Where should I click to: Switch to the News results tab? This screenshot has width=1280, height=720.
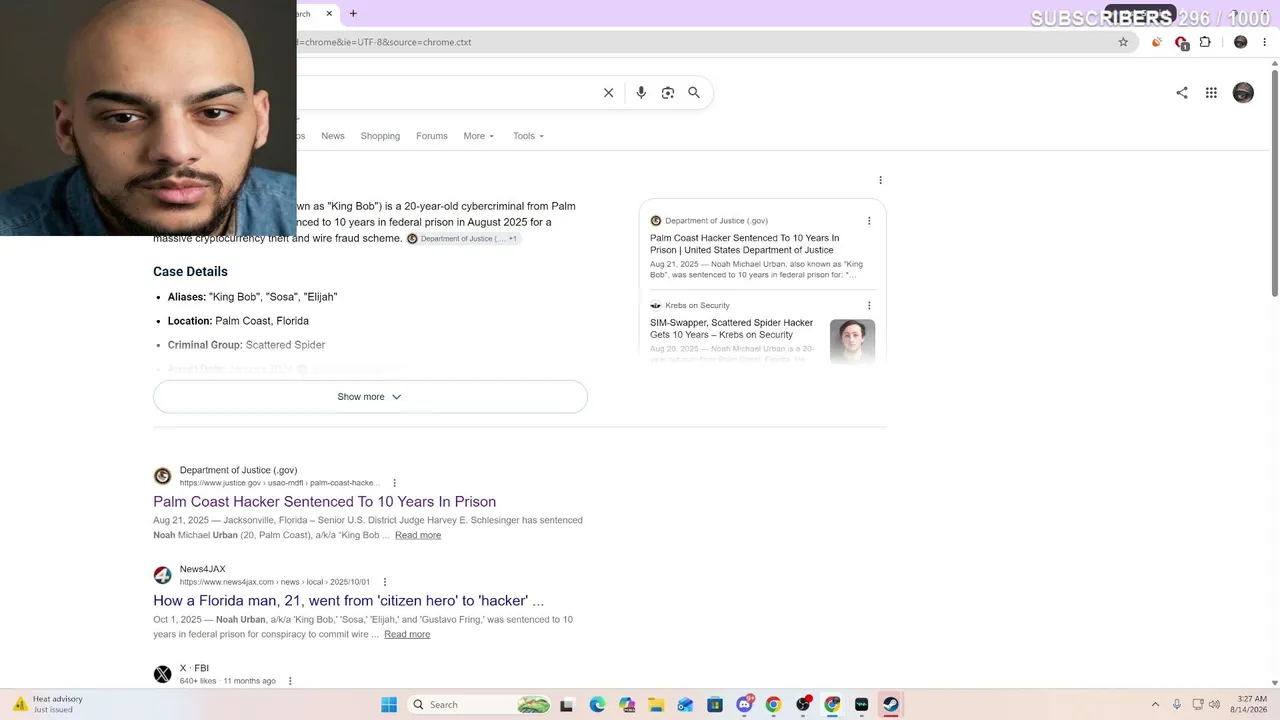[x=333, y=136]
